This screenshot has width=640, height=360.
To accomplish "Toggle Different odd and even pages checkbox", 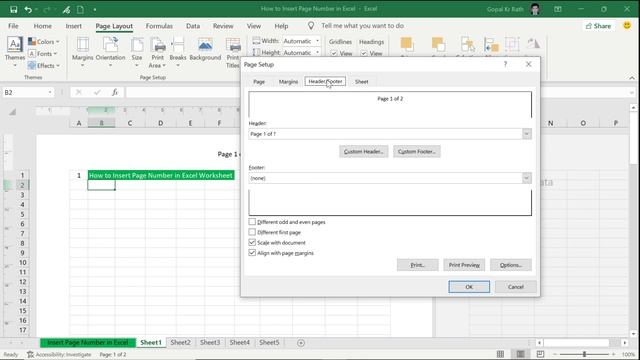I will 252,222.
